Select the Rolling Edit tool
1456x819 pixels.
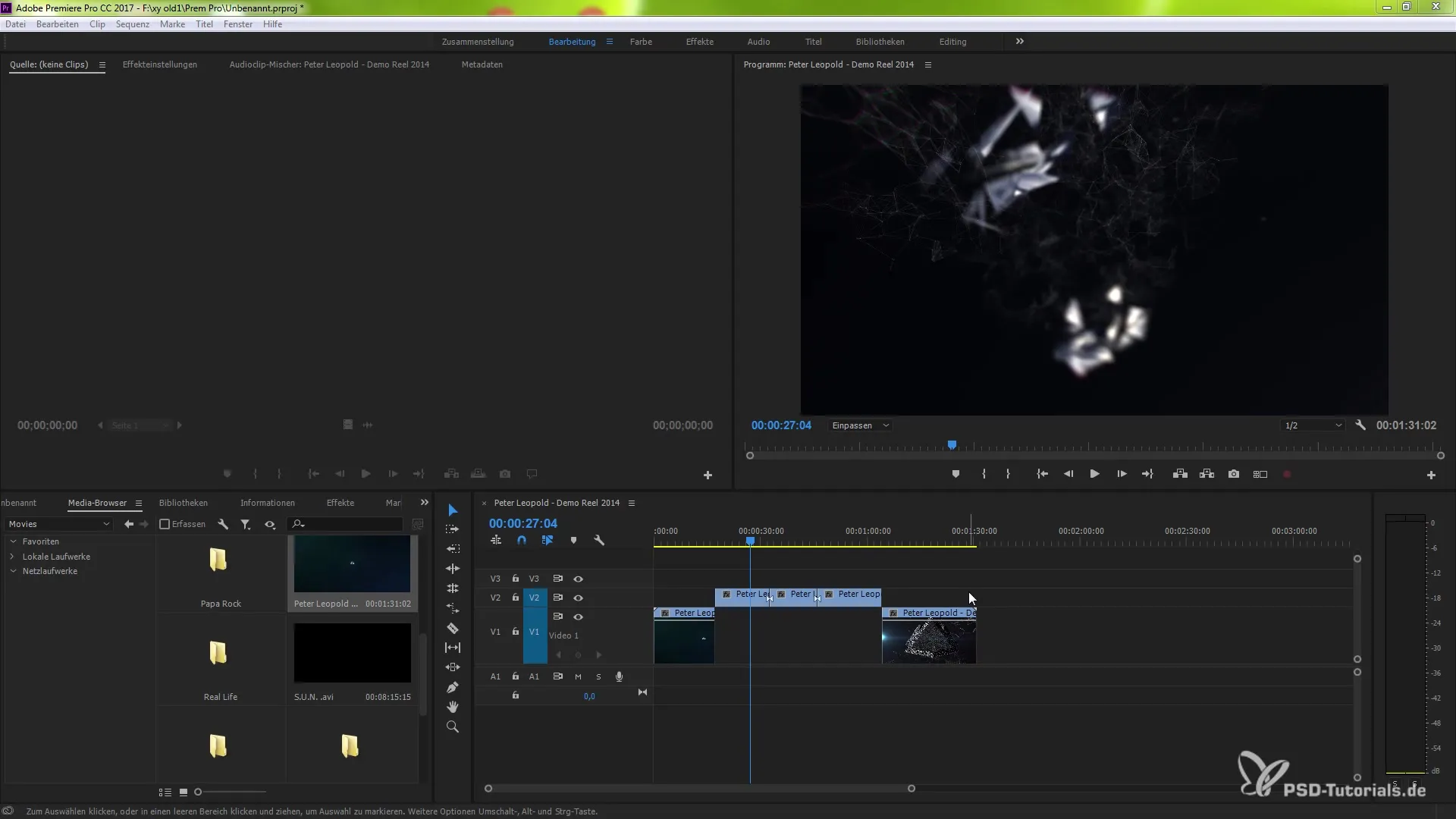click(453, 569)
